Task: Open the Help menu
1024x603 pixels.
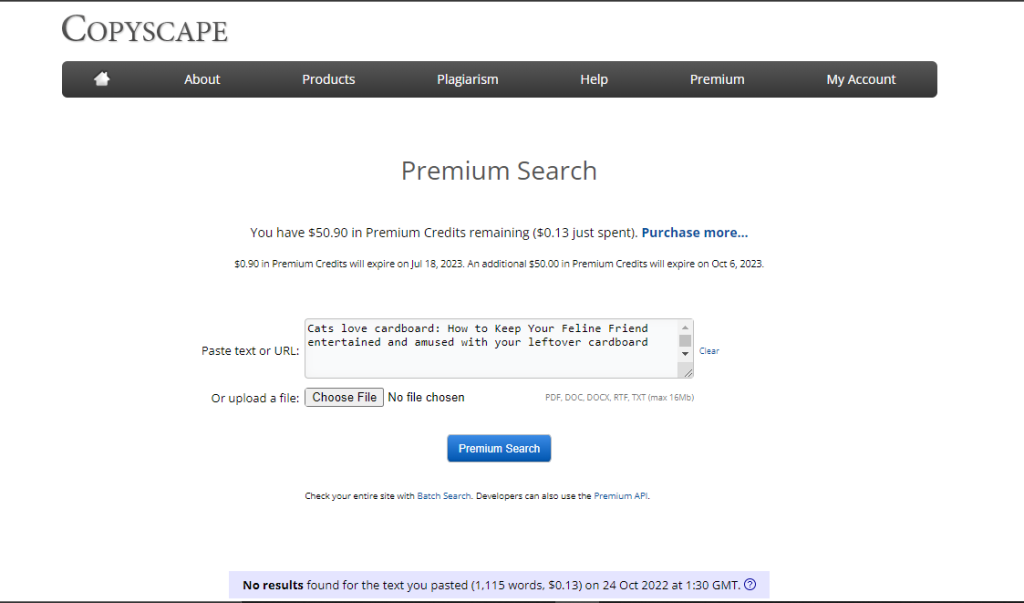Action: pos(594,79)
